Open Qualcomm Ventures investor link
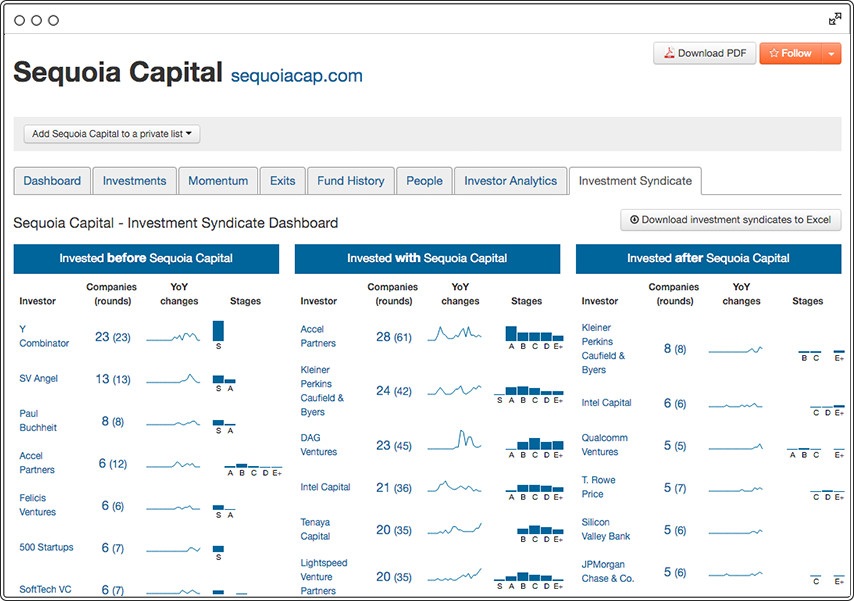This screenshot has height=601, width=854. 604,445
